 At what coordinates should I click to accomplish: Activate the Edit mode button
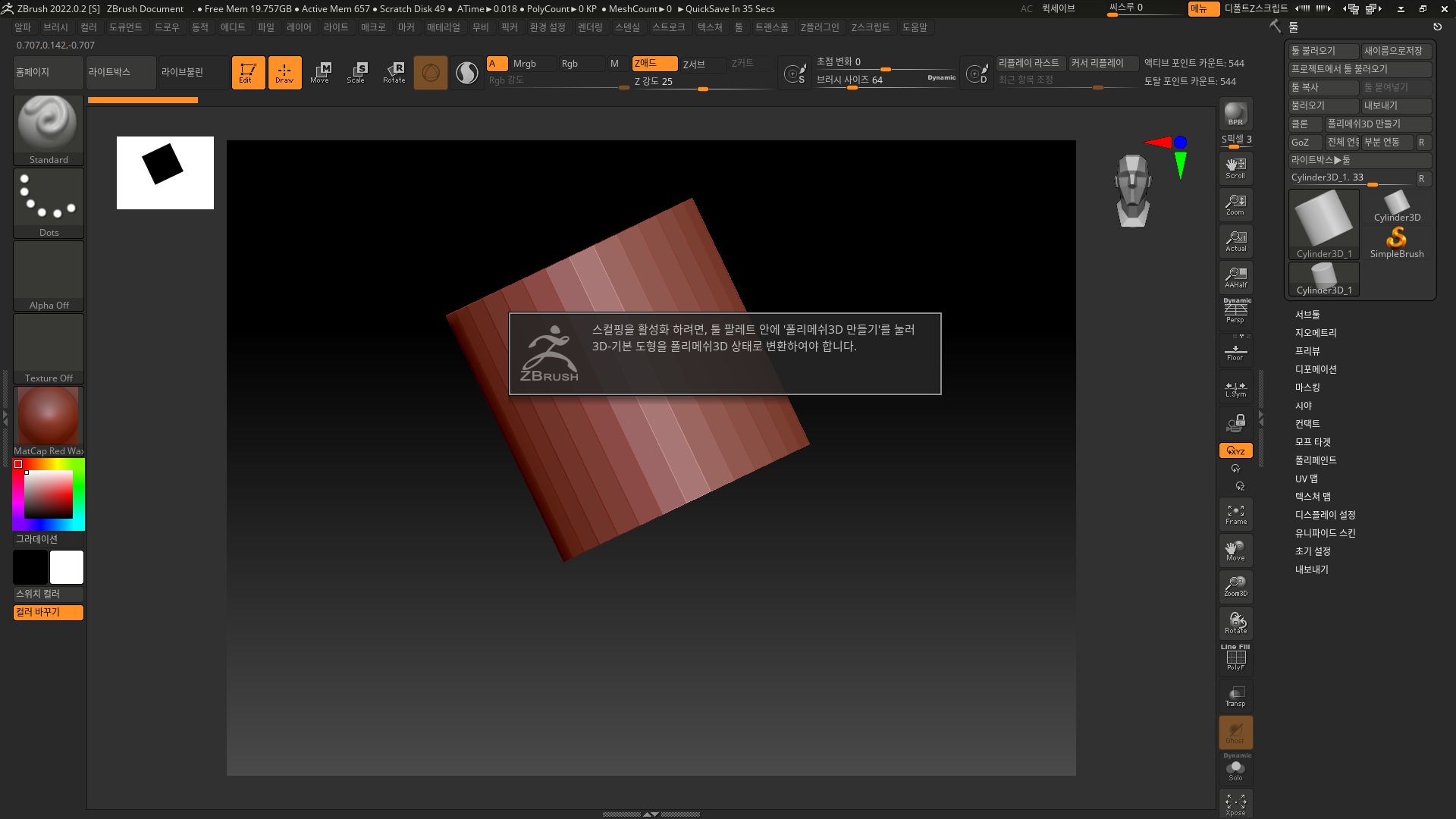point(248,73)
